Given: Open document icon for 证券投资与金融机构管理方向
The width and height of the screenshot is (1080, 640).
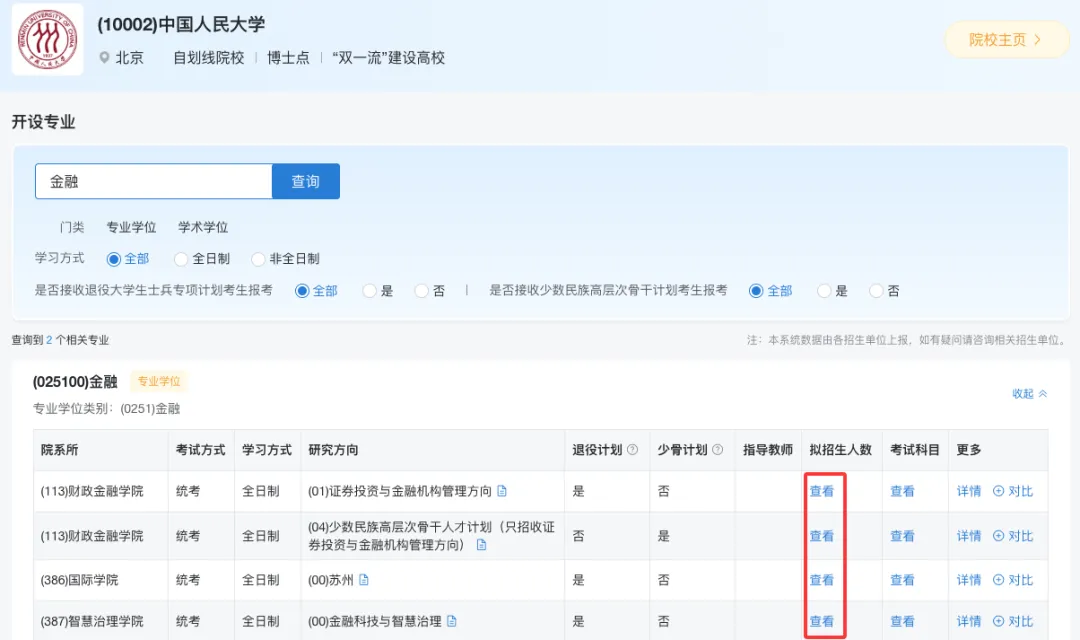Looking at the screenshot, I should (x=501, y=491).
